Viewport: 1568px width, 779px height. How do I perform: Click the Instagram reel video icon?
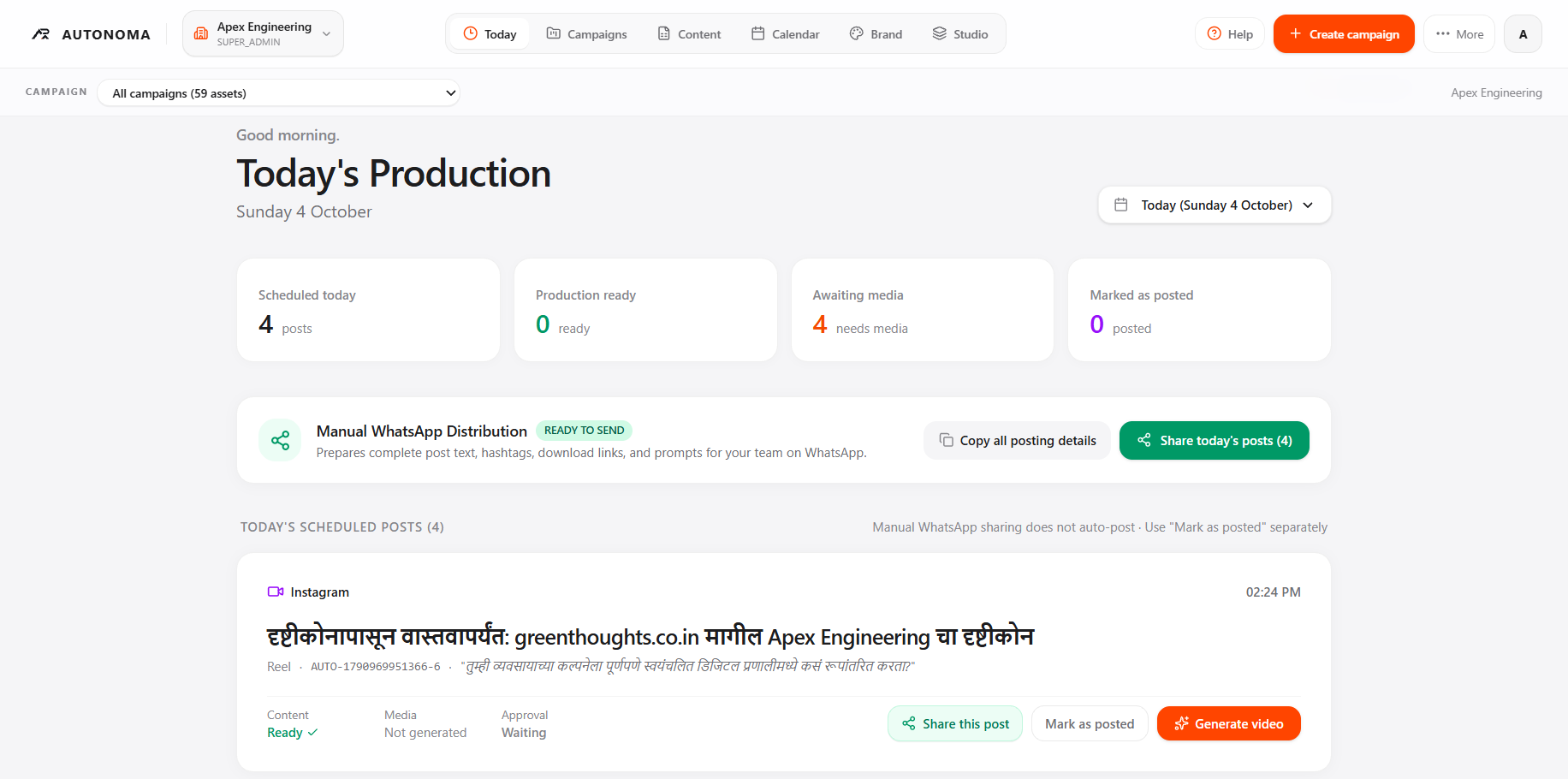point(276,592)
